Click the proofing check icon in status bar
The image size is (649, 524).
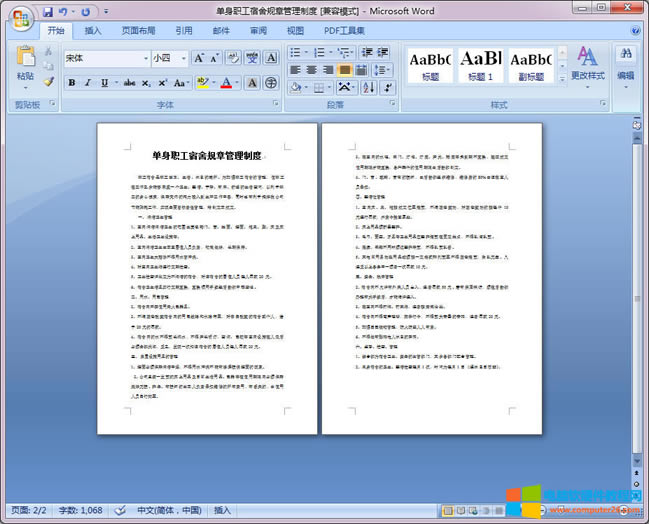(118, 510)
